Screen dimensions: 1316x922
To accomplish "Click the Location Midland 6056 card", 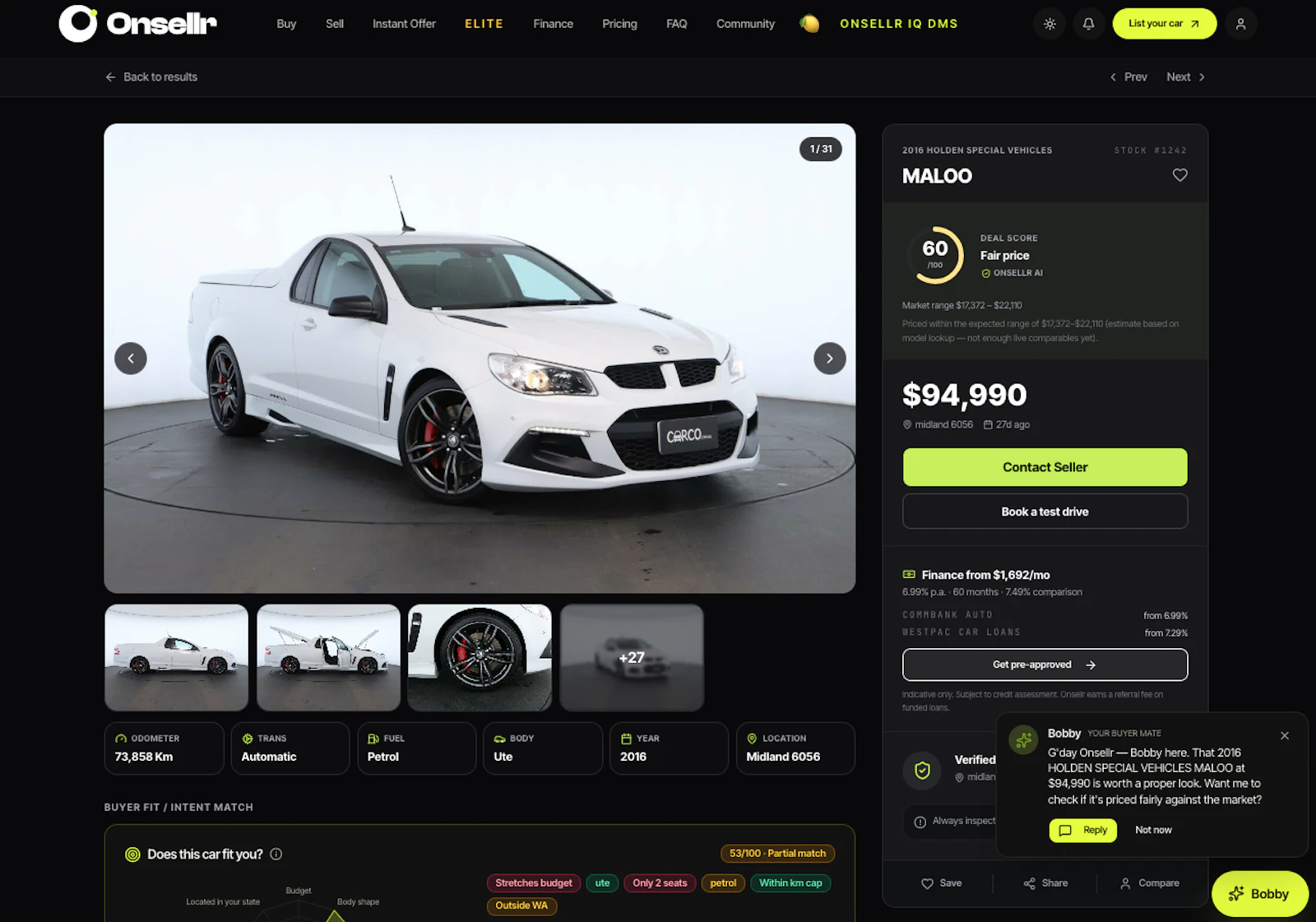I will (x=795, y=748).
